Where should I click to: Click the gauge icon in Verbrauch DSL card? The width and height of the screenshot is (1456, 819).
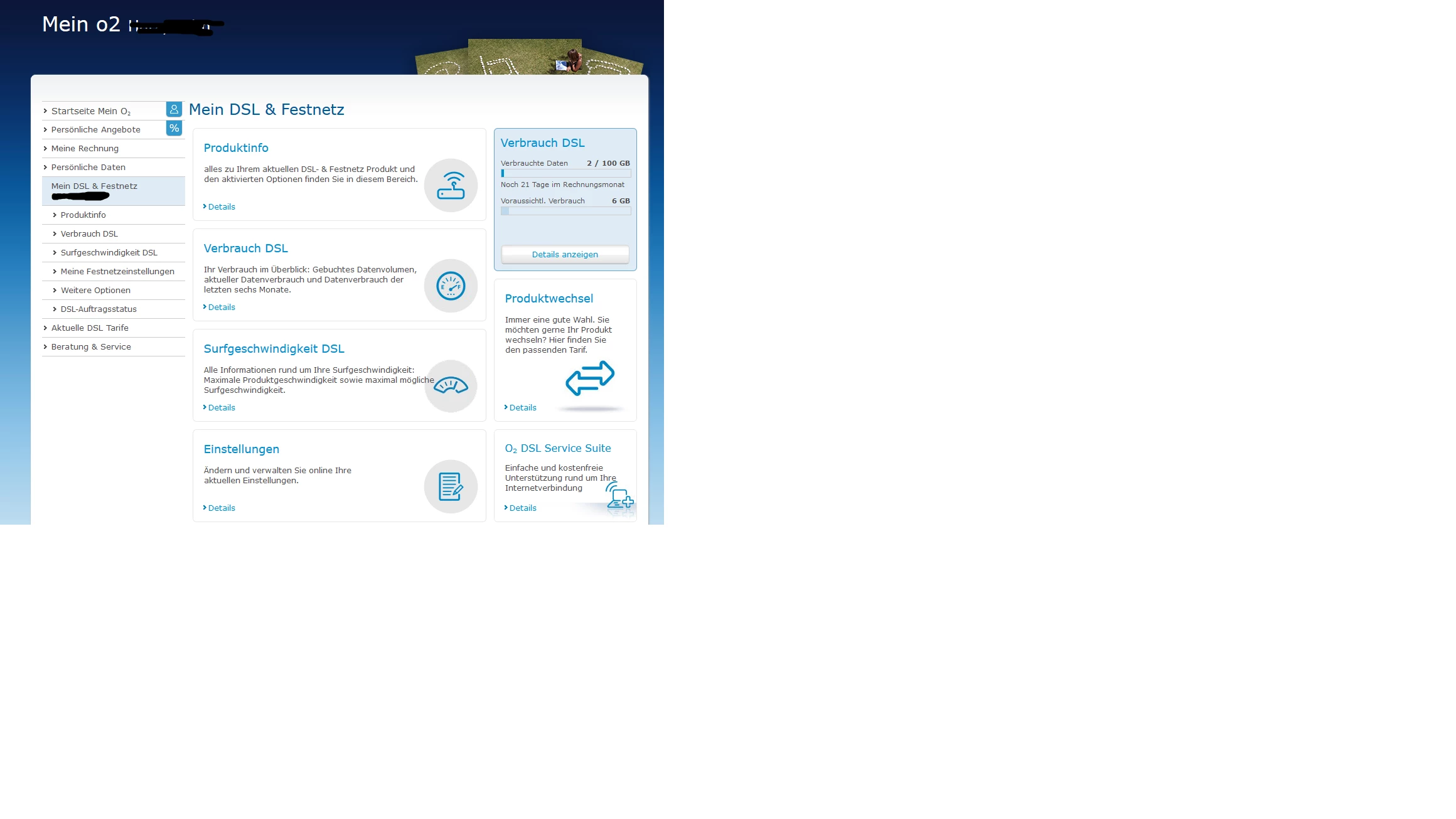pyautogui.click(x=451, y=286)
